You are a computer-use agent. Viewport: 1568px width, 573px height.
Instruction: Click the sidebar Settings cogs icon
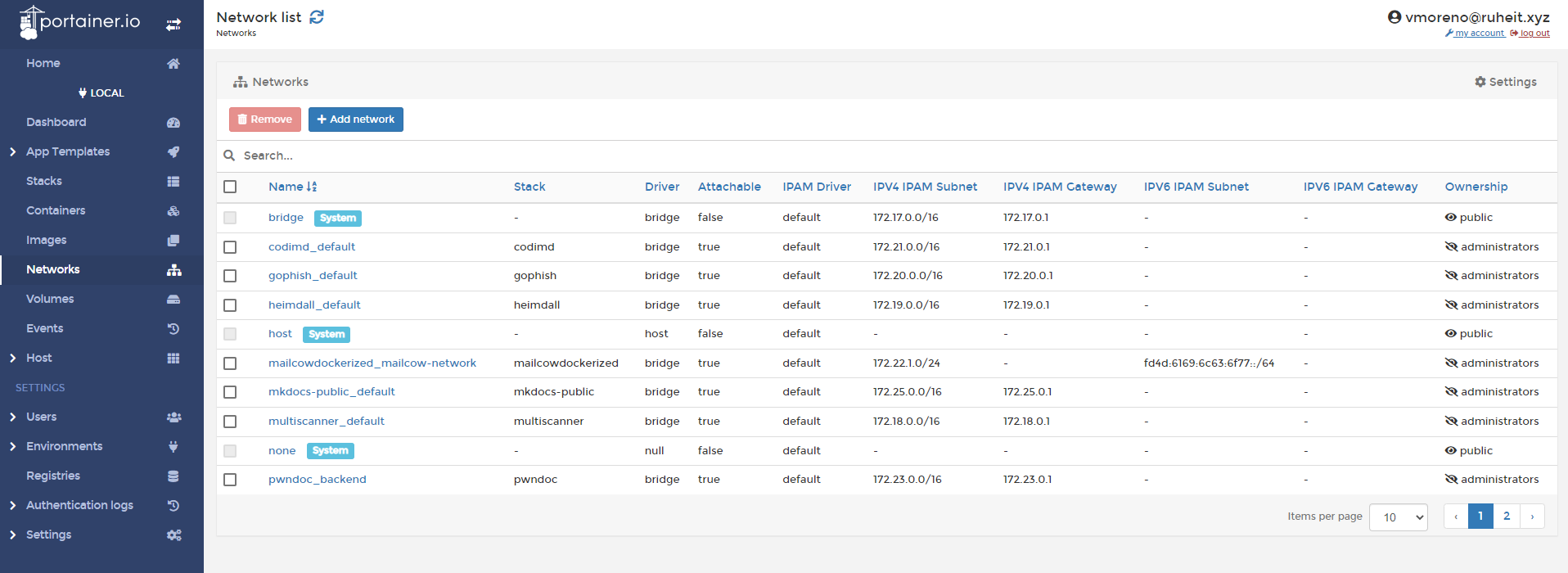click(x=173, y=535)
